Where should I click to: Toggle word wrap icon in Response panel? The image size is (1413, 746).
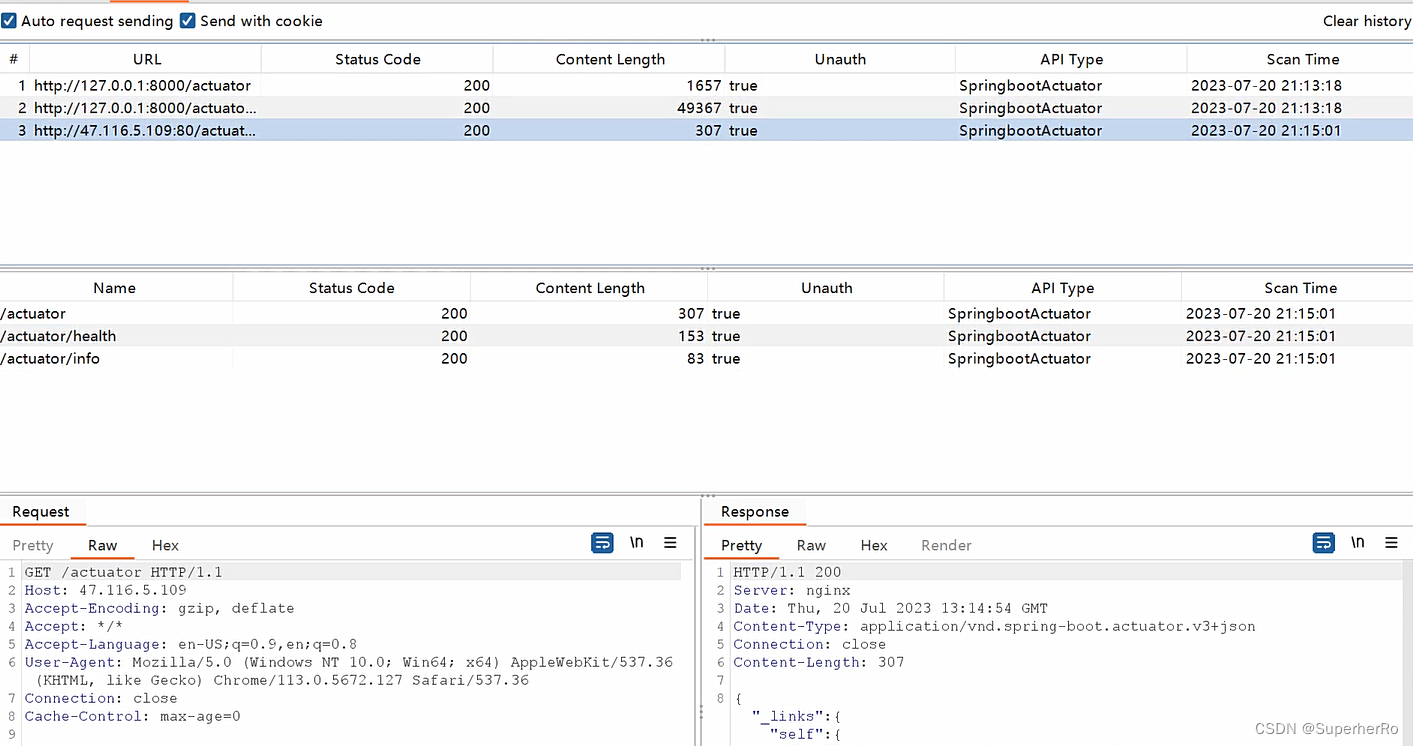[1324, 543]
